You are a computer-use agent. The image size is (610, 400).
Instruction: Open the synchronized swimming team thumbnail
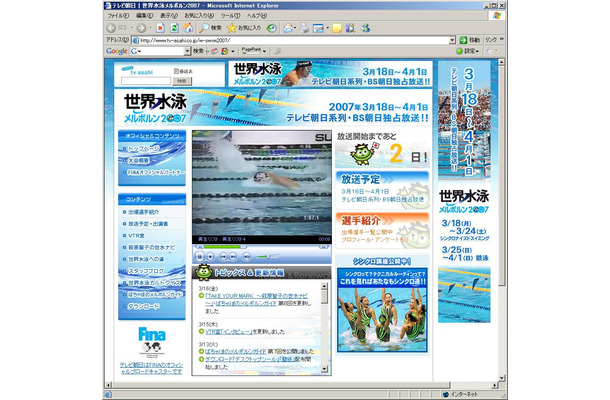tap(382, 310)
